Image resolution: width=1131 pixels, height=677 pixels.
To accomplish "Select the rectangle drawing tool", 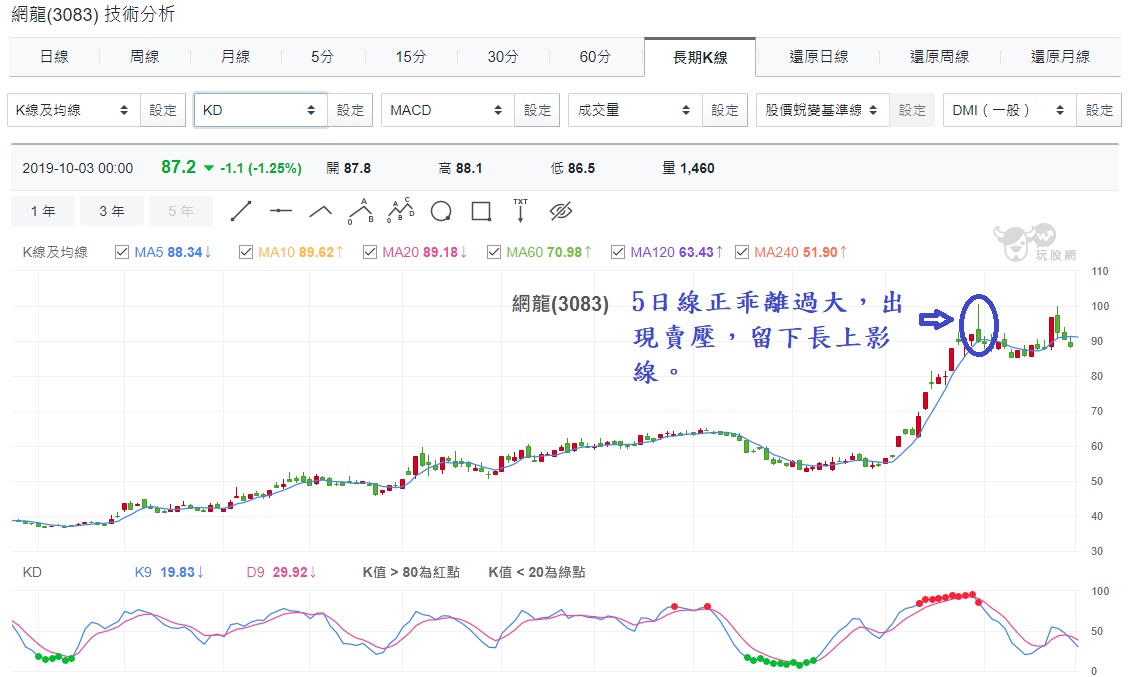I will 481,211.
